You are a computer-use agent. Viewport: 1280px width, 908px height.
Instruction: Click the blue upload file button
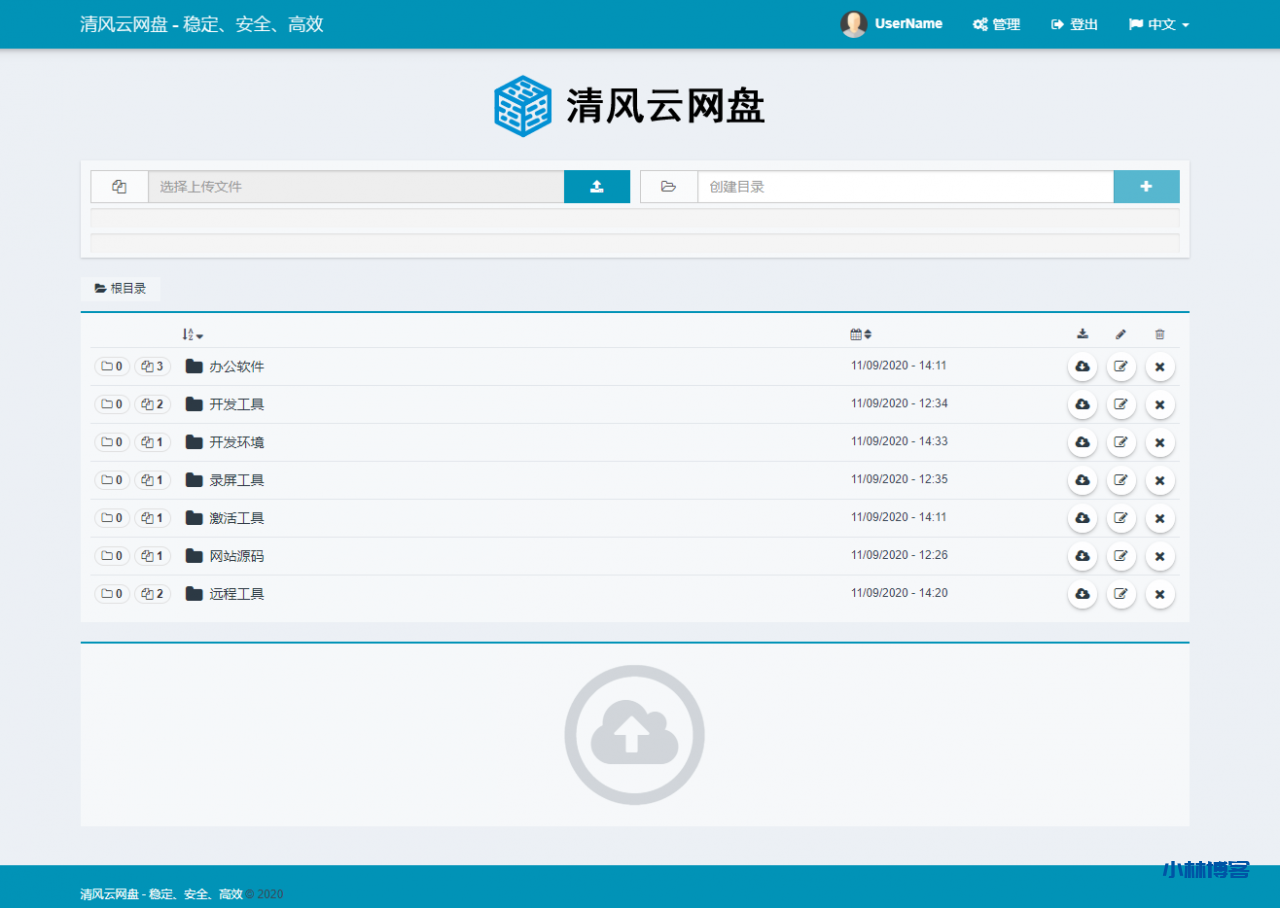pyautogui.click(x=596, y=187)
